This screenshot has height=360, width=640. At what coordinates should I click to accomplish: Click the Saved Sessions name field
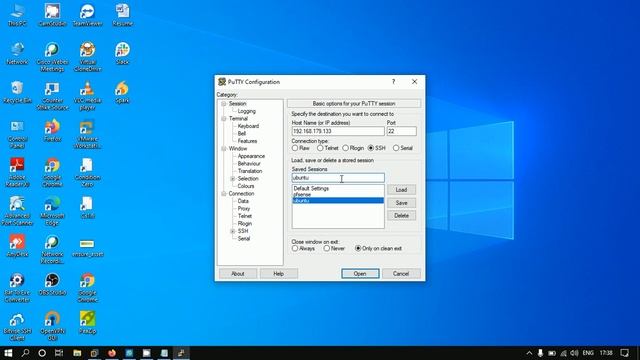[x=338, y=178]
